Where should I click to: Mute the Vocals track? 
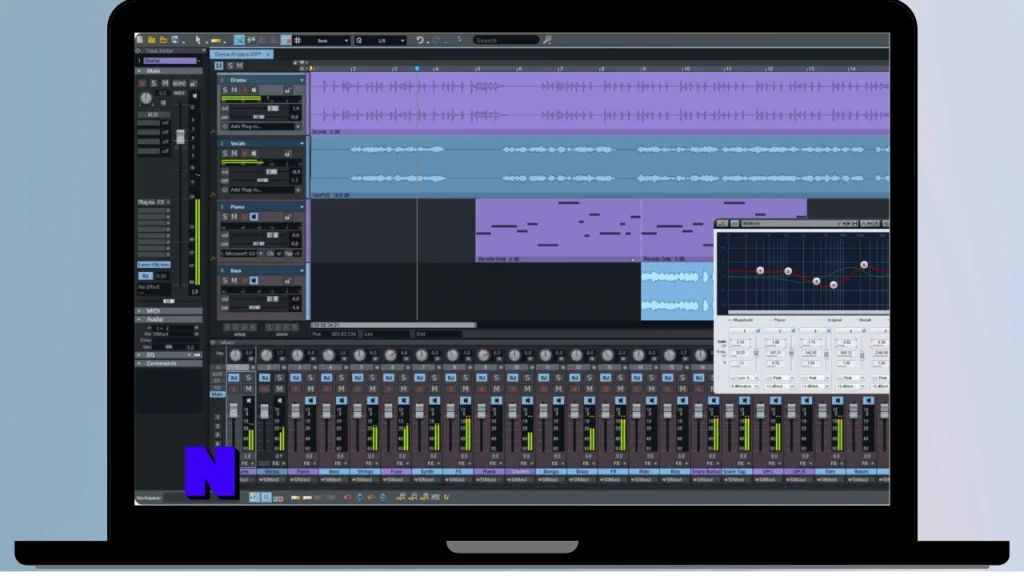[x=234, y=153]
